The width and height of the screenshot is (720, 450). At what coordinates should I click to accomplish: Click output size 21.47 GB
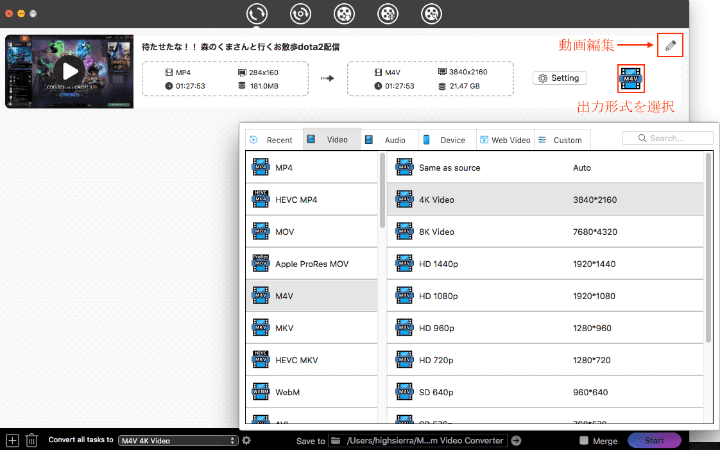tap(465, 86)
